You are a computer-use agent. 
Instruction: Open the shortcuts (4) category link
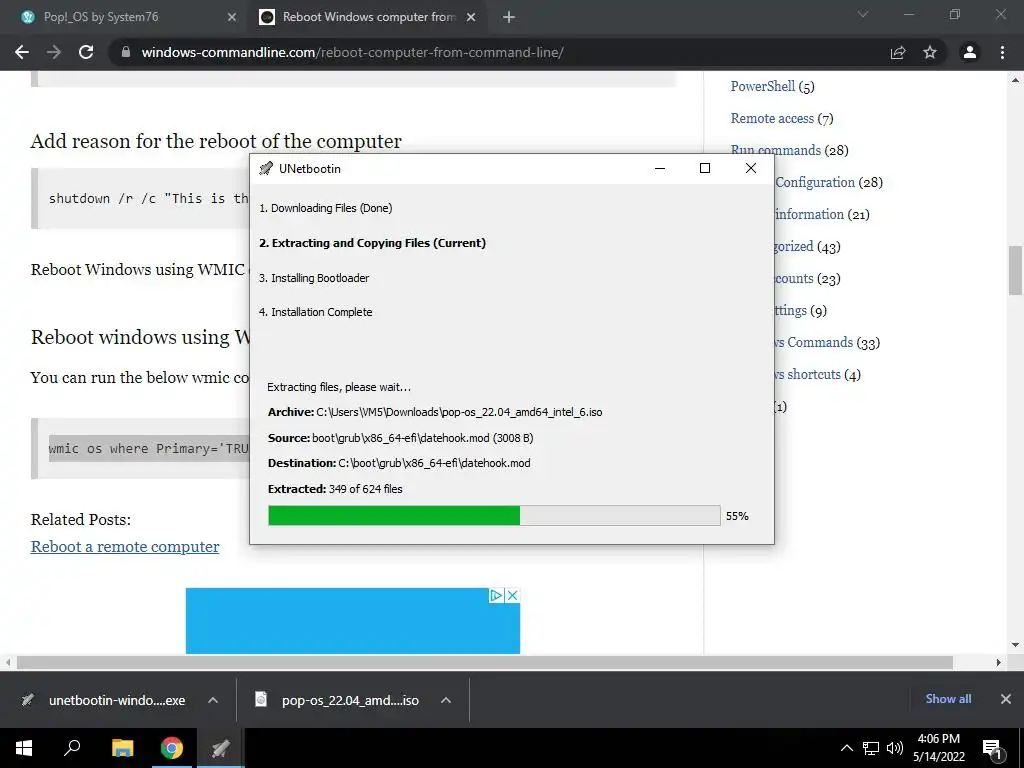coord(808,374)
